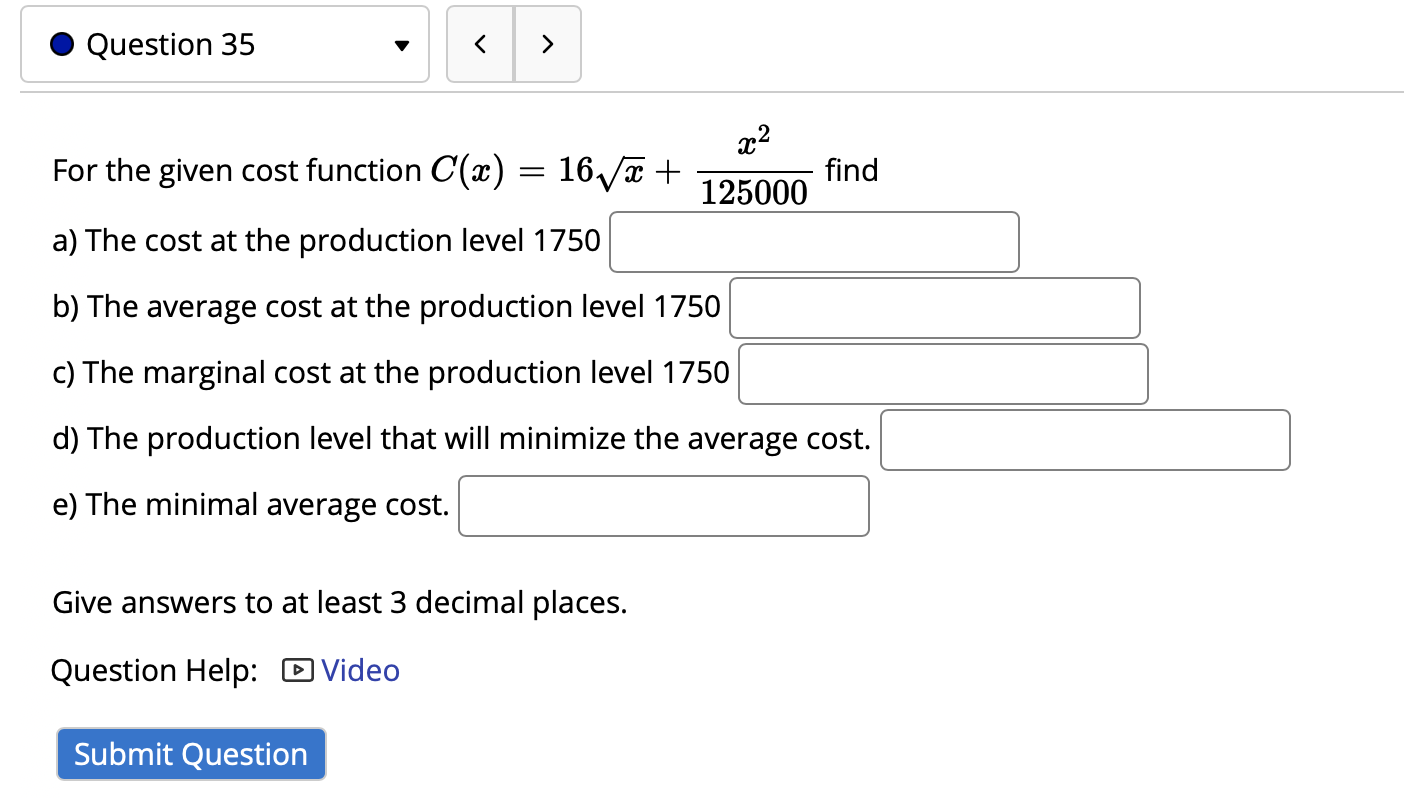The height and width of the screenshot is (798, 1404).
Task: Click the play symbol in the Question Help row
Action: 296,671
